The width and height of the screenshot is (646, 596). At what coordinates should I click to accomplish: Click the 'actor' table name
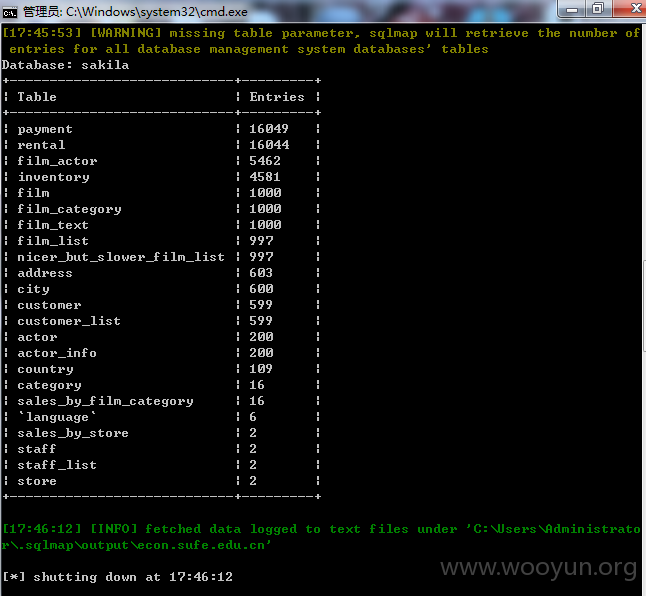37,337
